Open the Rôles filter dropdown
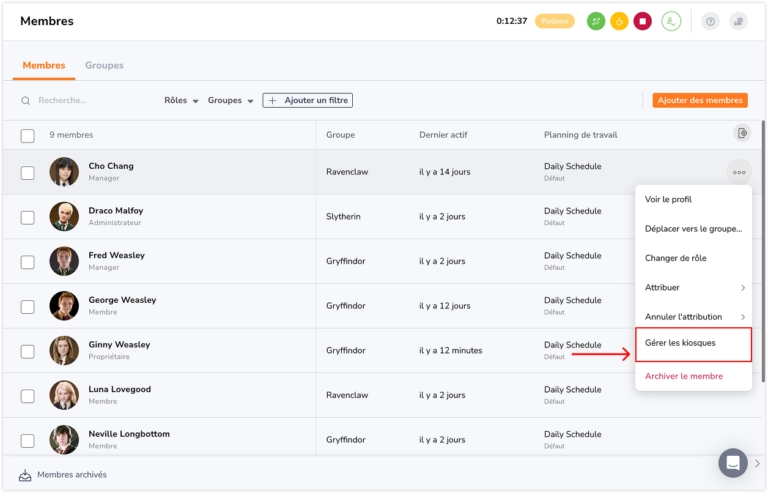This screenshot has width=768, height=493. 181,100
